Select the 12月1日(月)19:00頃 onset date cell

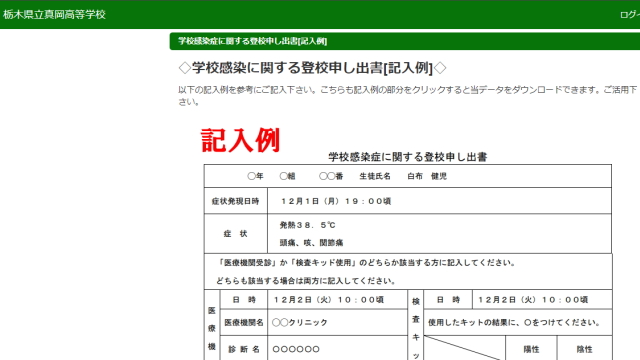439,201
